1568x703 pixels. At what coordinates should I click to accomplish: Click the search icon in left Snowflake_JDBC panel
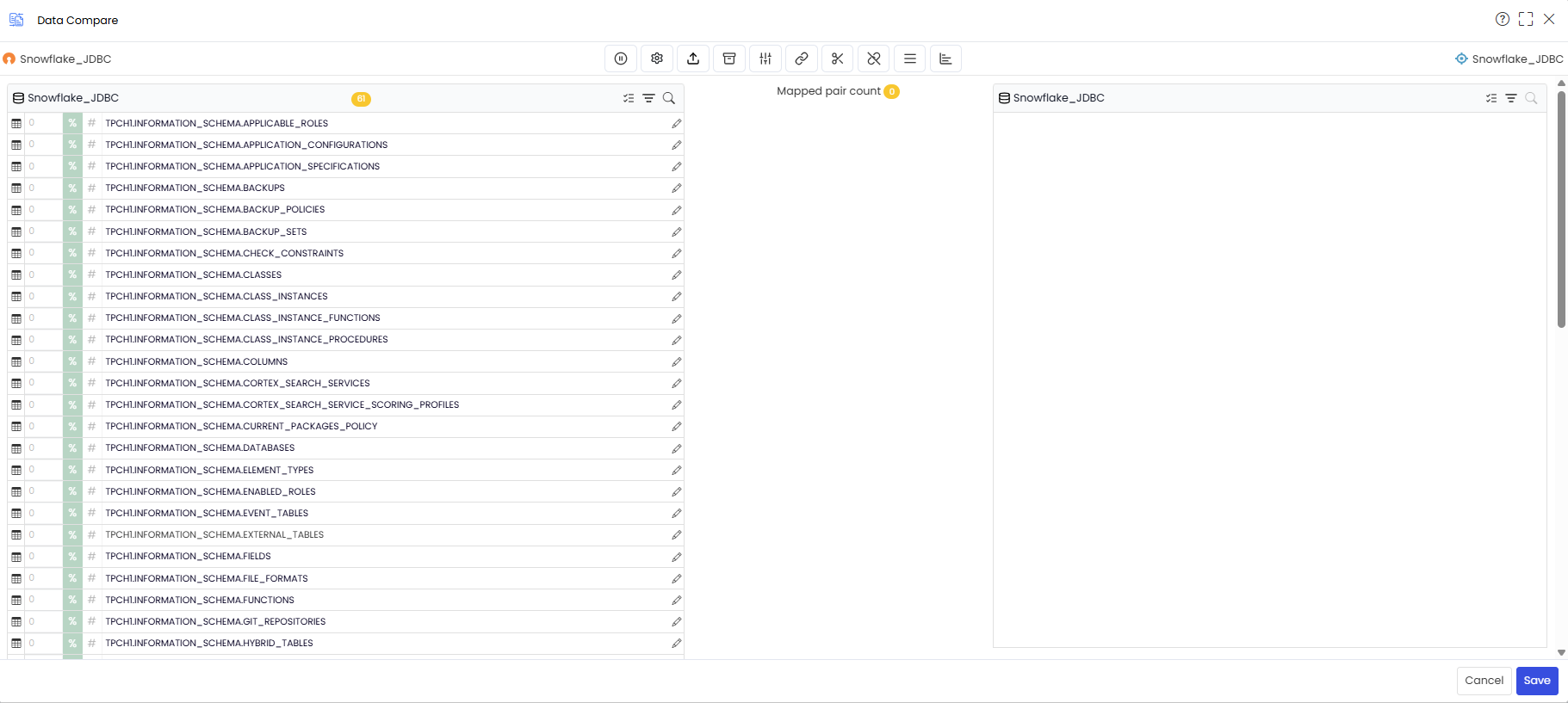[x=669, y=98]
